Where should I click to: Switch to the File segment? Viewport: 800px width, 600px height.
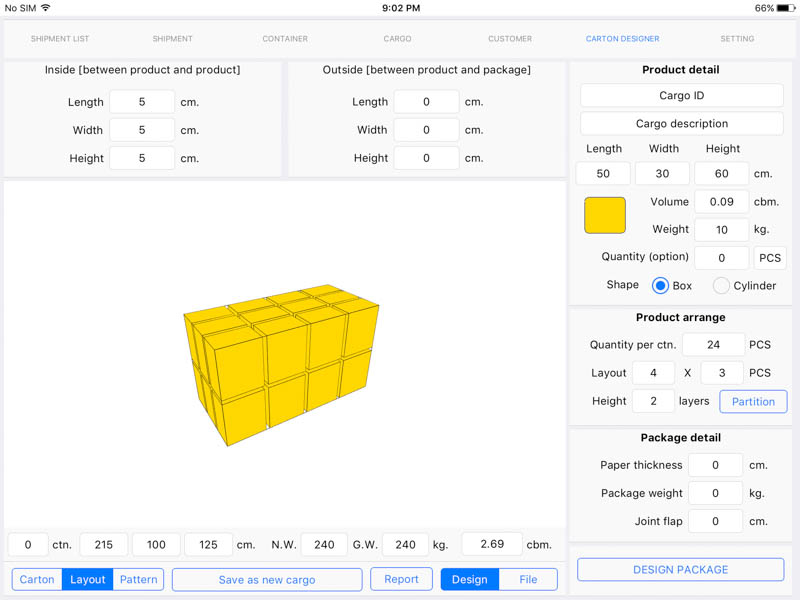coord(528,580)
